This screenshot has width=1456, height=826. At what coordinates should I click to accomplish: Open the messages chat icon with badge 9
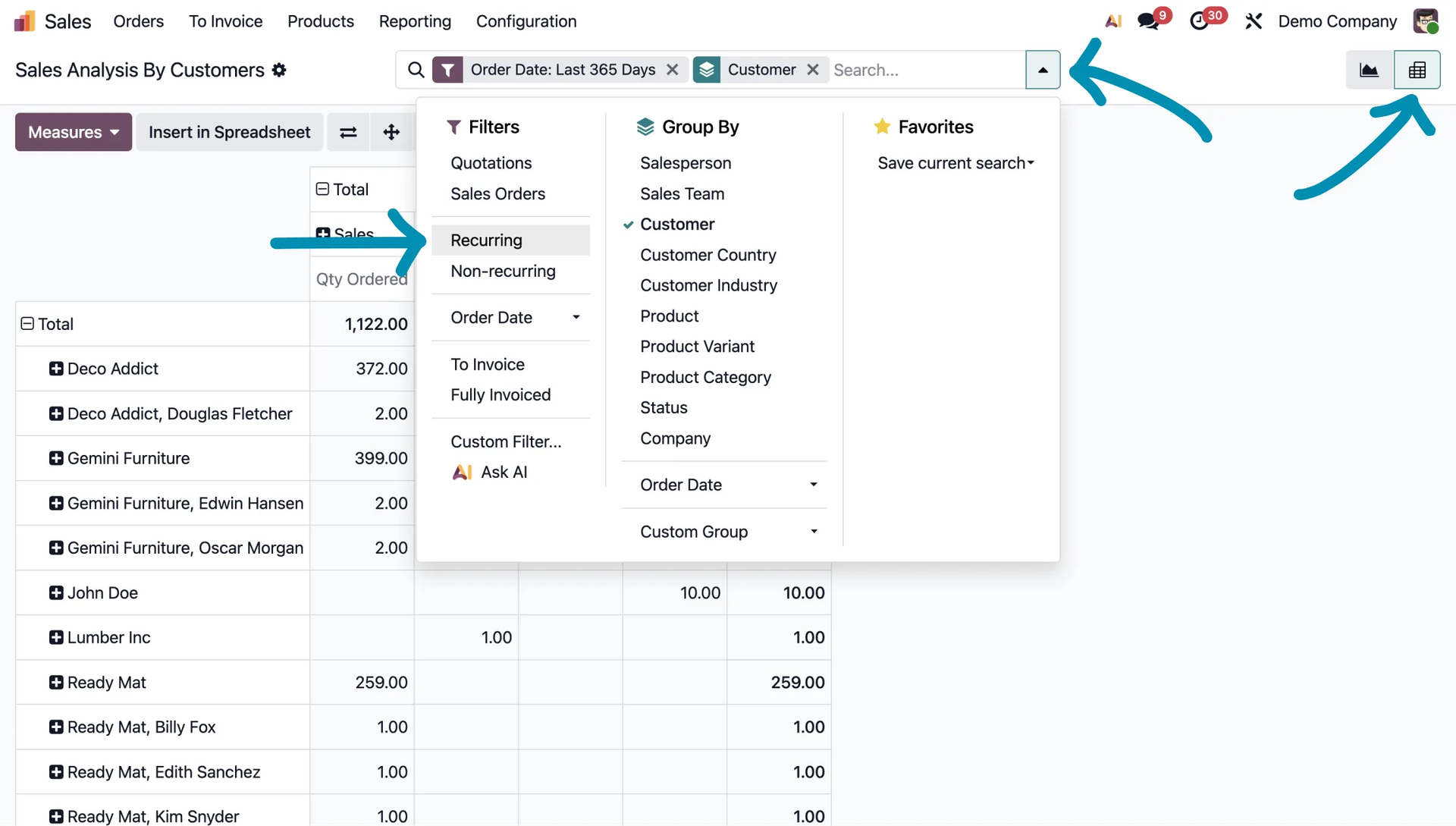tap(1148, 21)
